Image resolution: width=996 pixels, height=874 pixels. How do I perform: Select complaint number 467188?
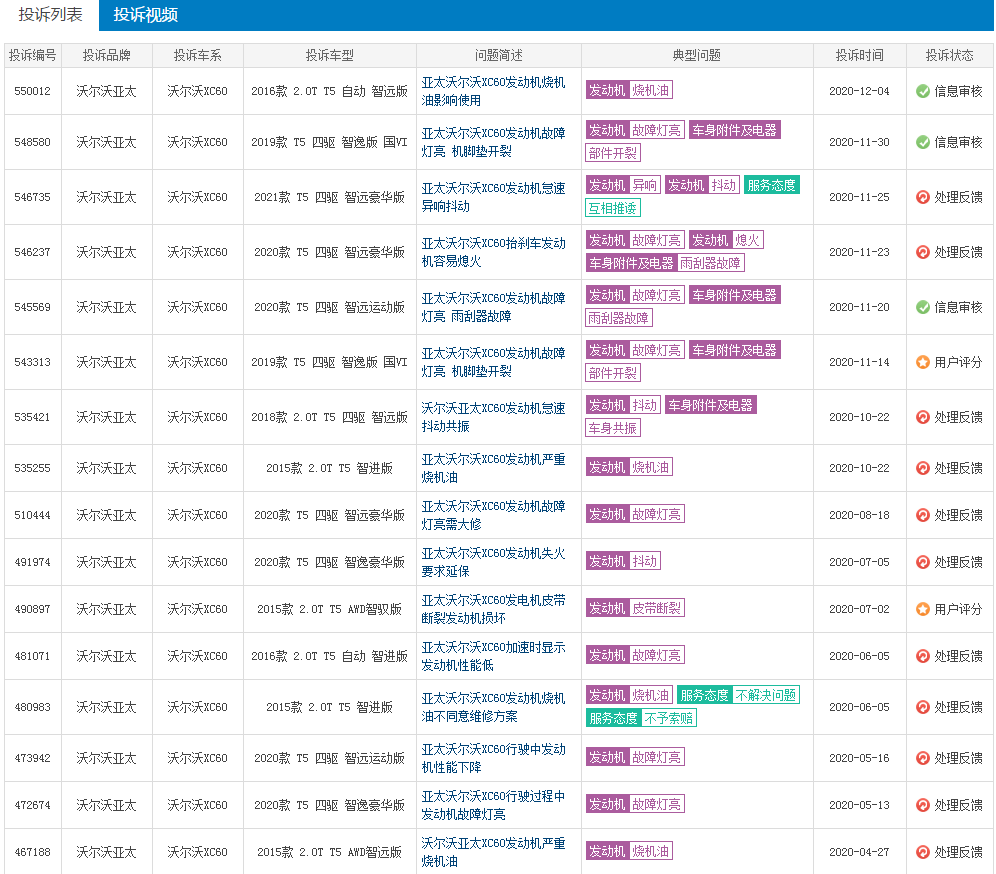(32, 852)
